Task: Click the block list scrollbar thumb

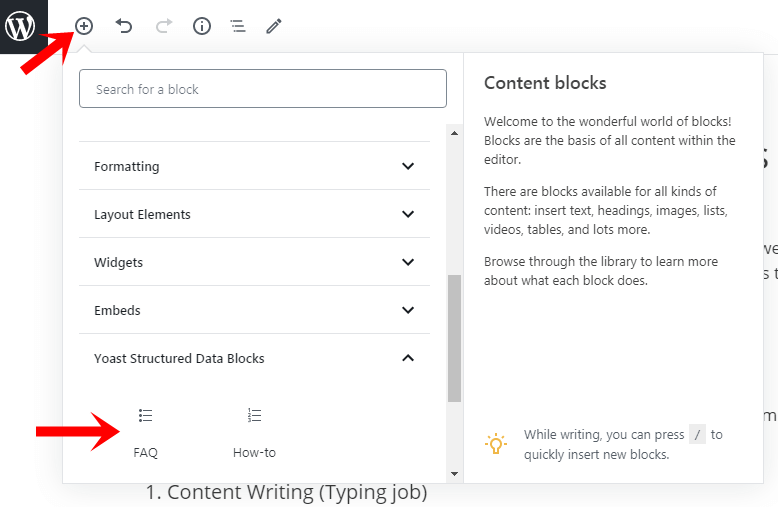Action: pos(454,338)
